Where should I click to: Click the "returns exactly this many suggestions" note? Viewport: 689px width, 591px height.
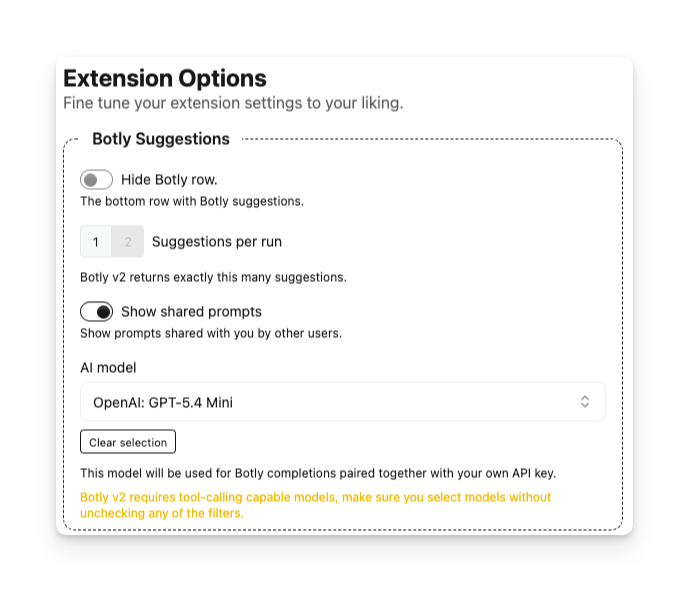point(213,277)
